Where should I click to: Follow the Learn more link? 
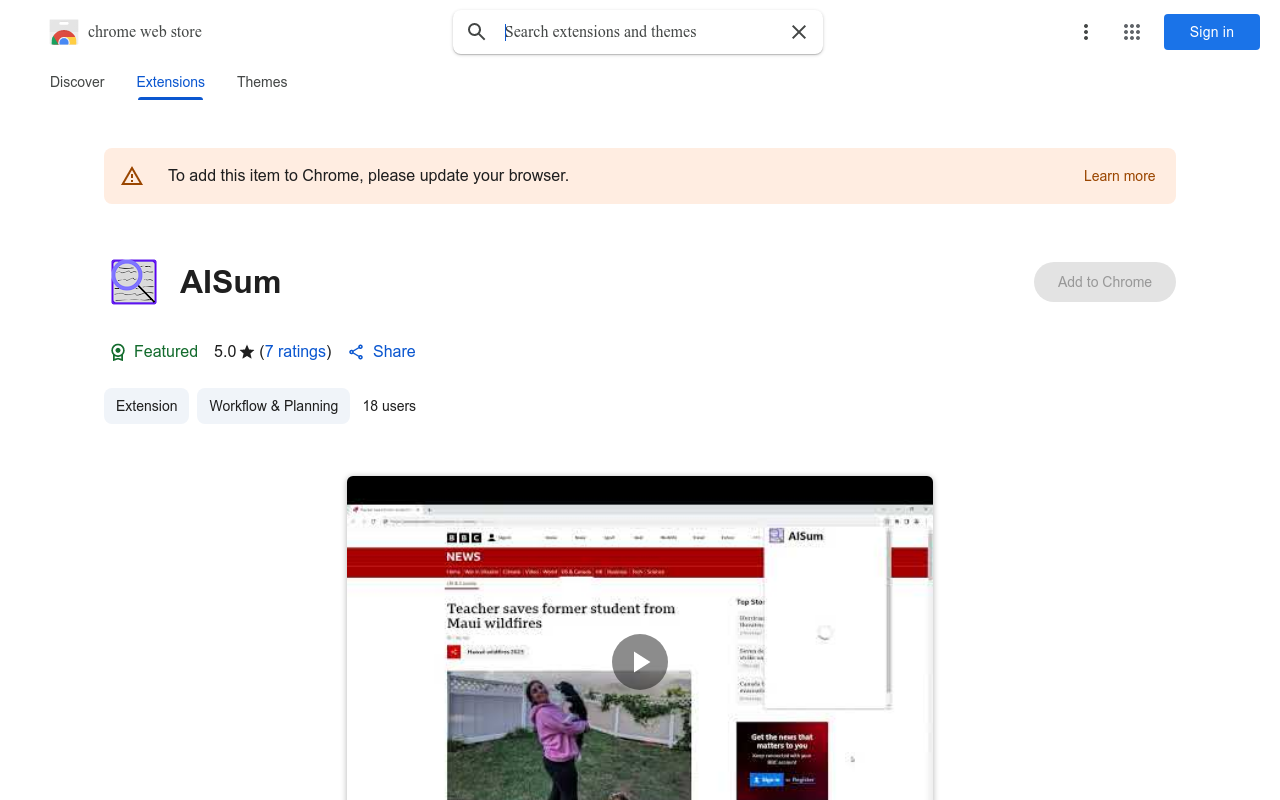pyautogui.click(x=1119, y=176)
